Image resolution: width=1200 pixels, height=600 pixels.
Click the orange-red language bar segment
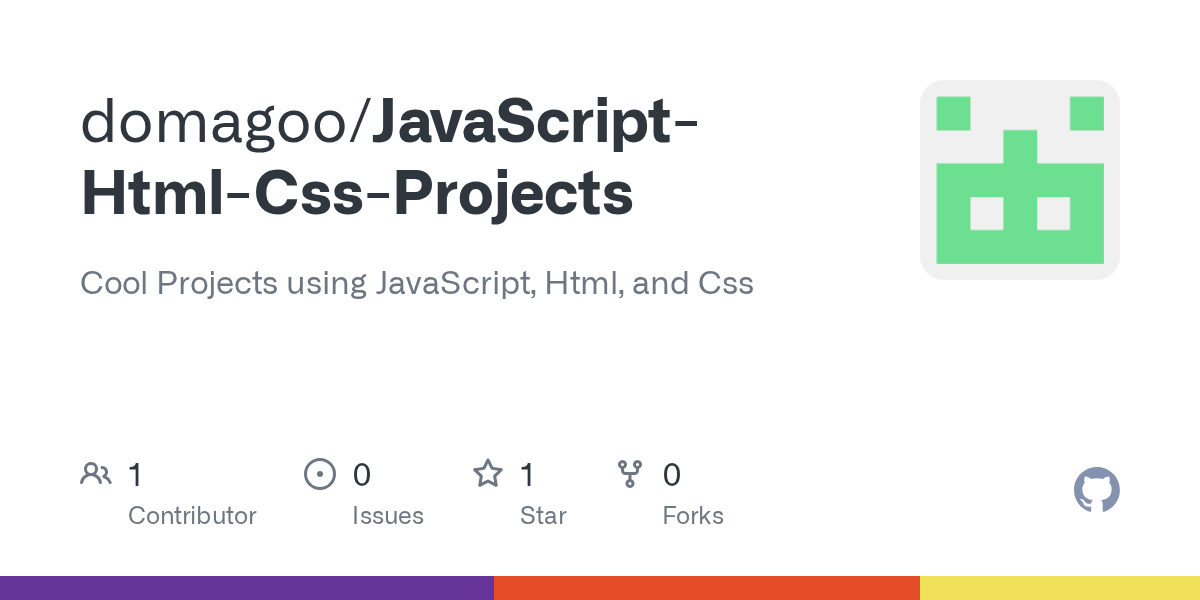click(706, 588)
